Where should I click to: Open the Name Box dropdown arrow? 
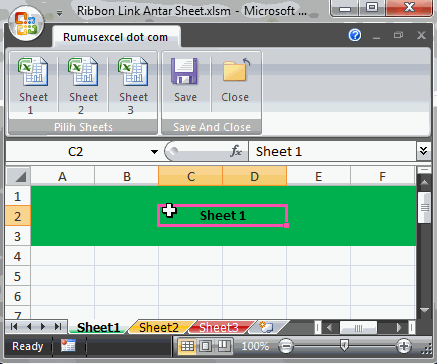click(154, 152)
